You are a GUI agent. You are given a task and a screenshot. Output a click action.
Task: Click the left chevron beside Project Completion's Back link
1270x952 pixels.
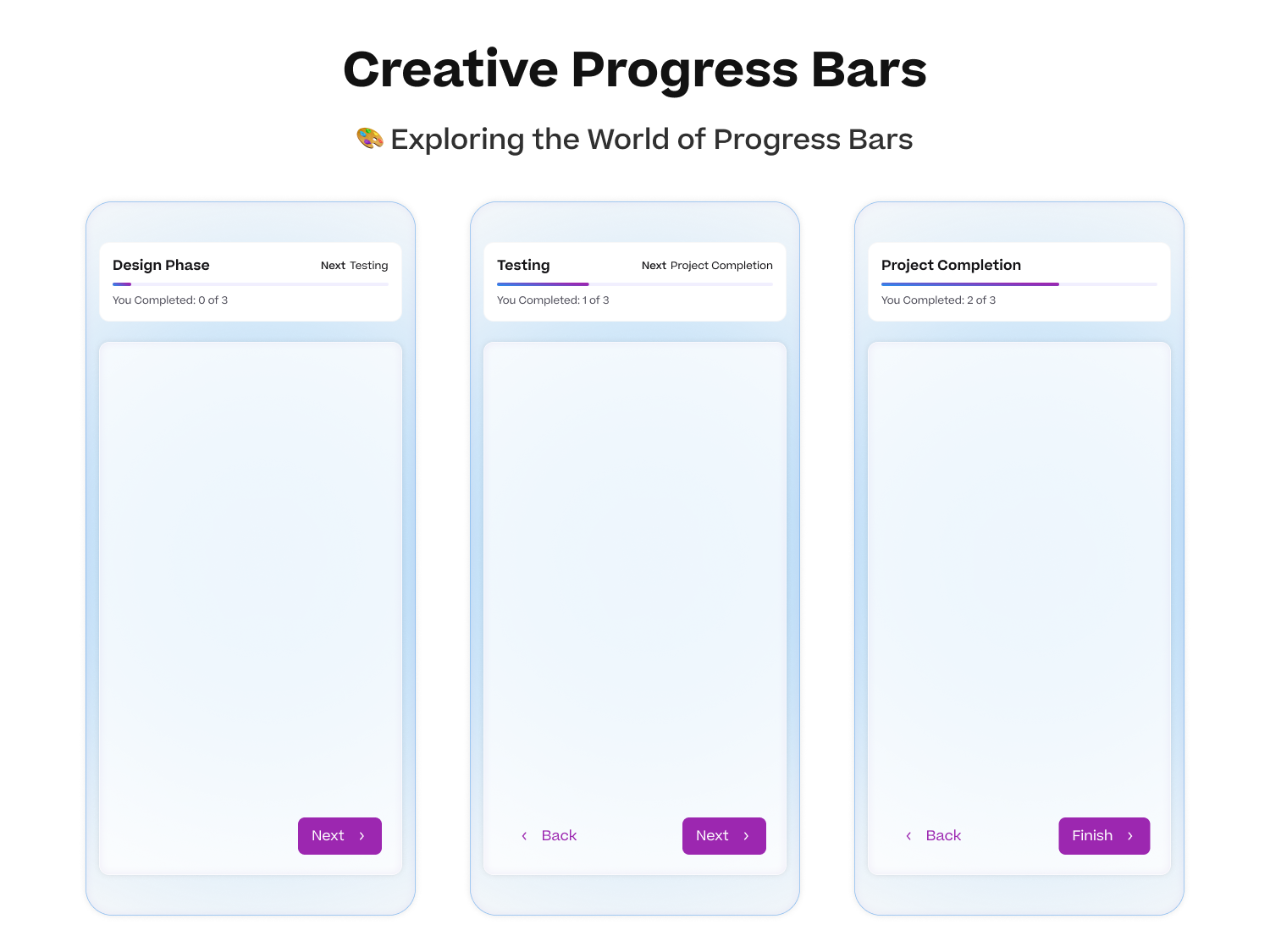pos(908,835)
